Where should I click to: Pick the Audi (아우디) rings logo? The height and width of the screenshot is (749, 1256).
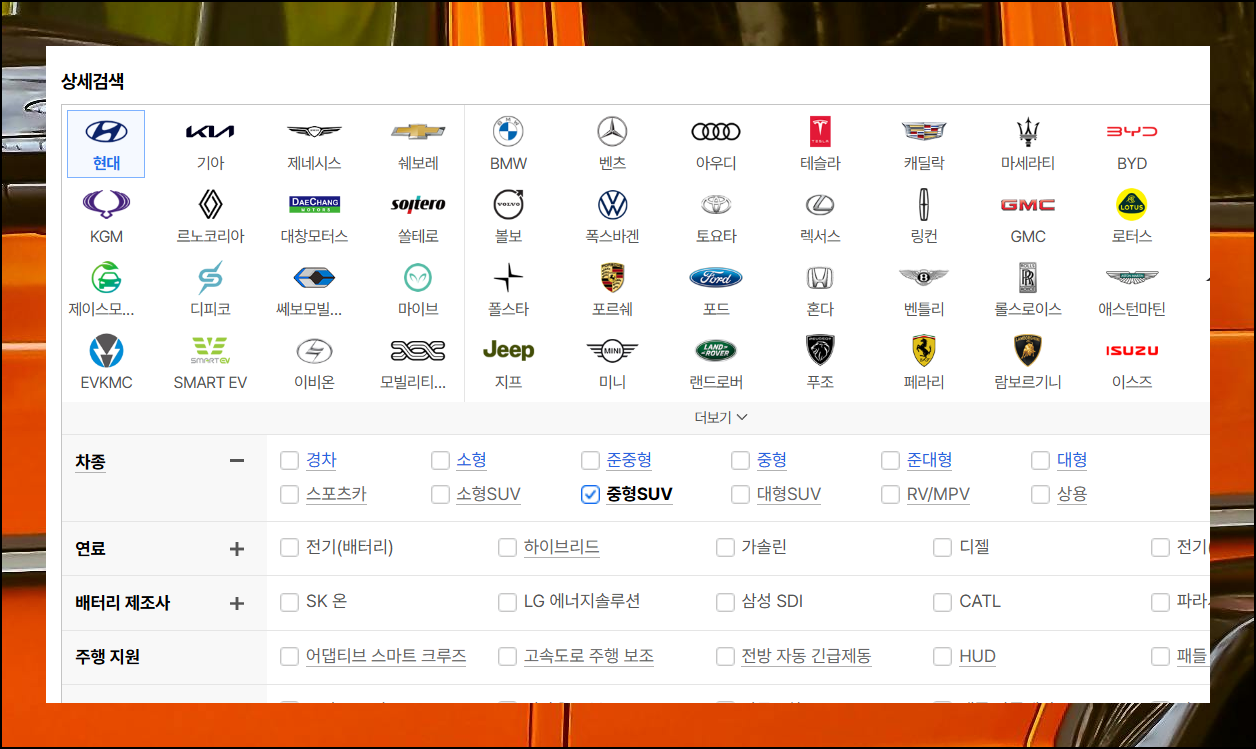point(716,132)
